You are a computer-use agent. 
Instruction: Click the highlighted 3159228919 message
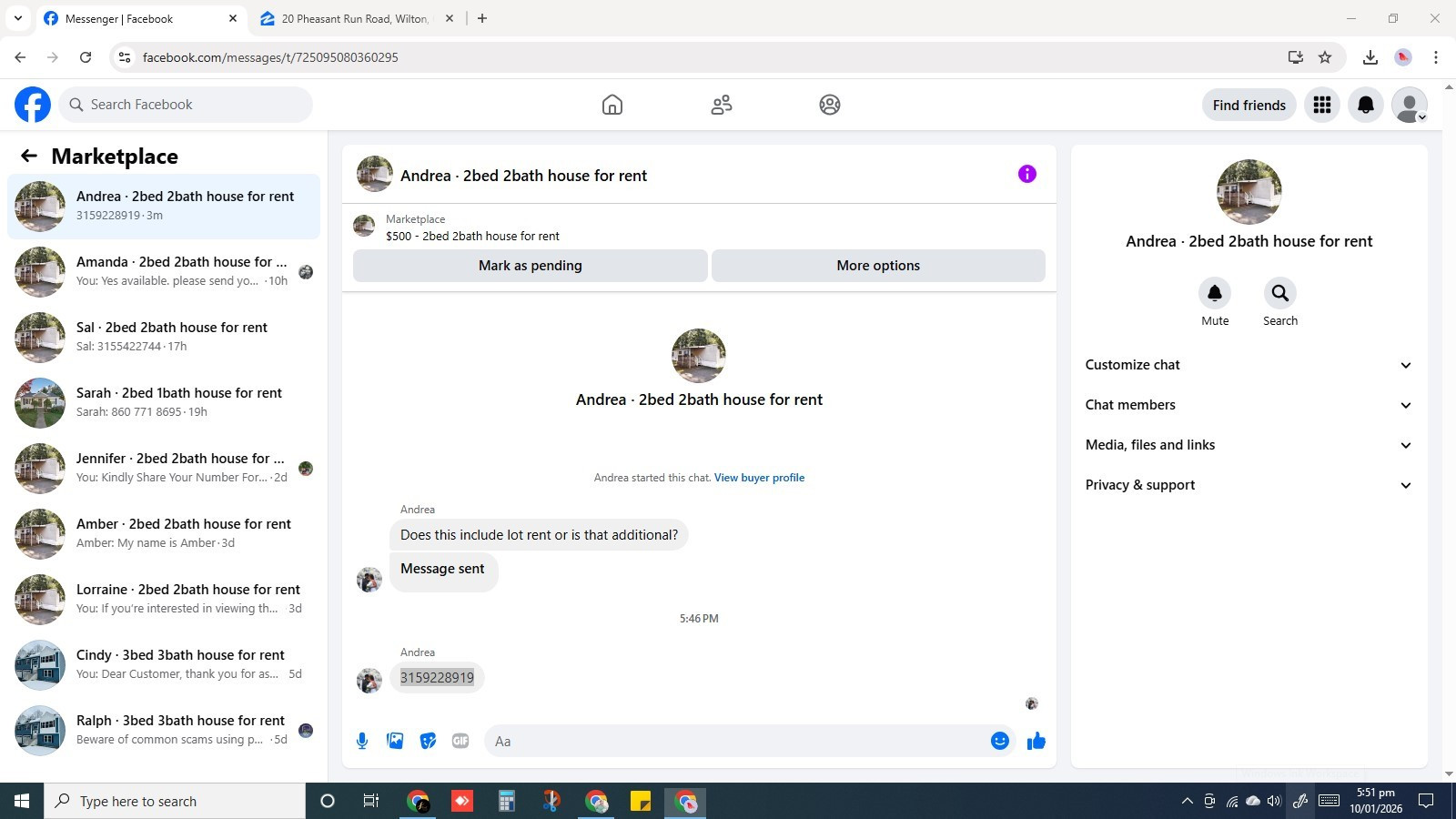pyautogui.click(x=437, y=677)
